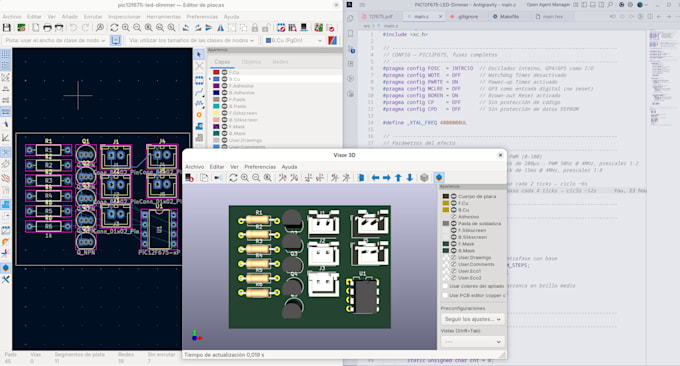Move 3D board up with arrow
680x366 pixels.
click(398, 177)
